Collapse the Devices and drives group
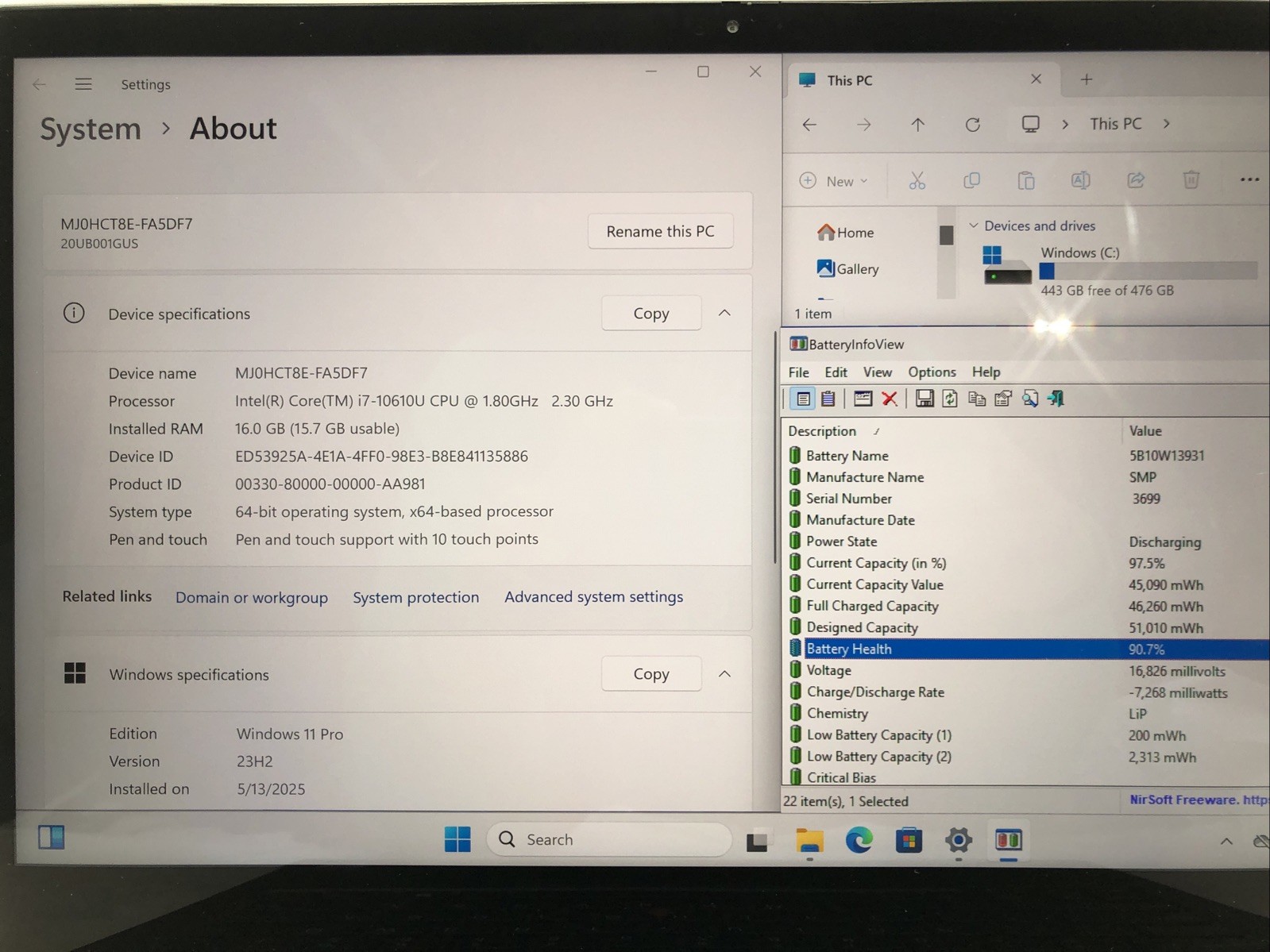The image size is (1270, 952). pyautogui.click(x=974, y=225)
